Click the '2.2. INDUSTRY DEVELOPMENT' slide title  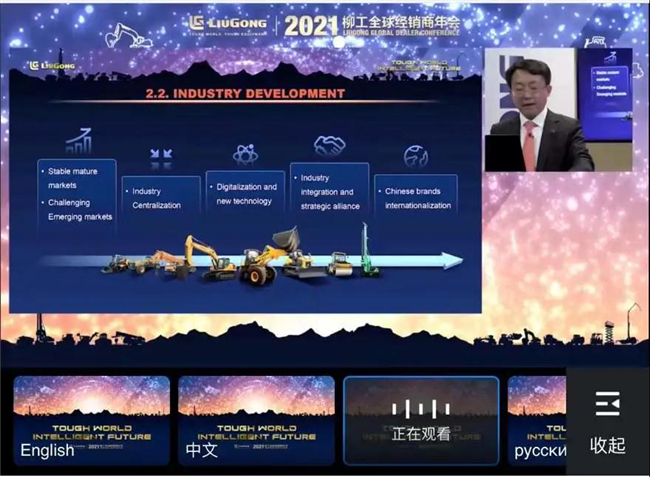pyautogui.click(x=245, y=94)
